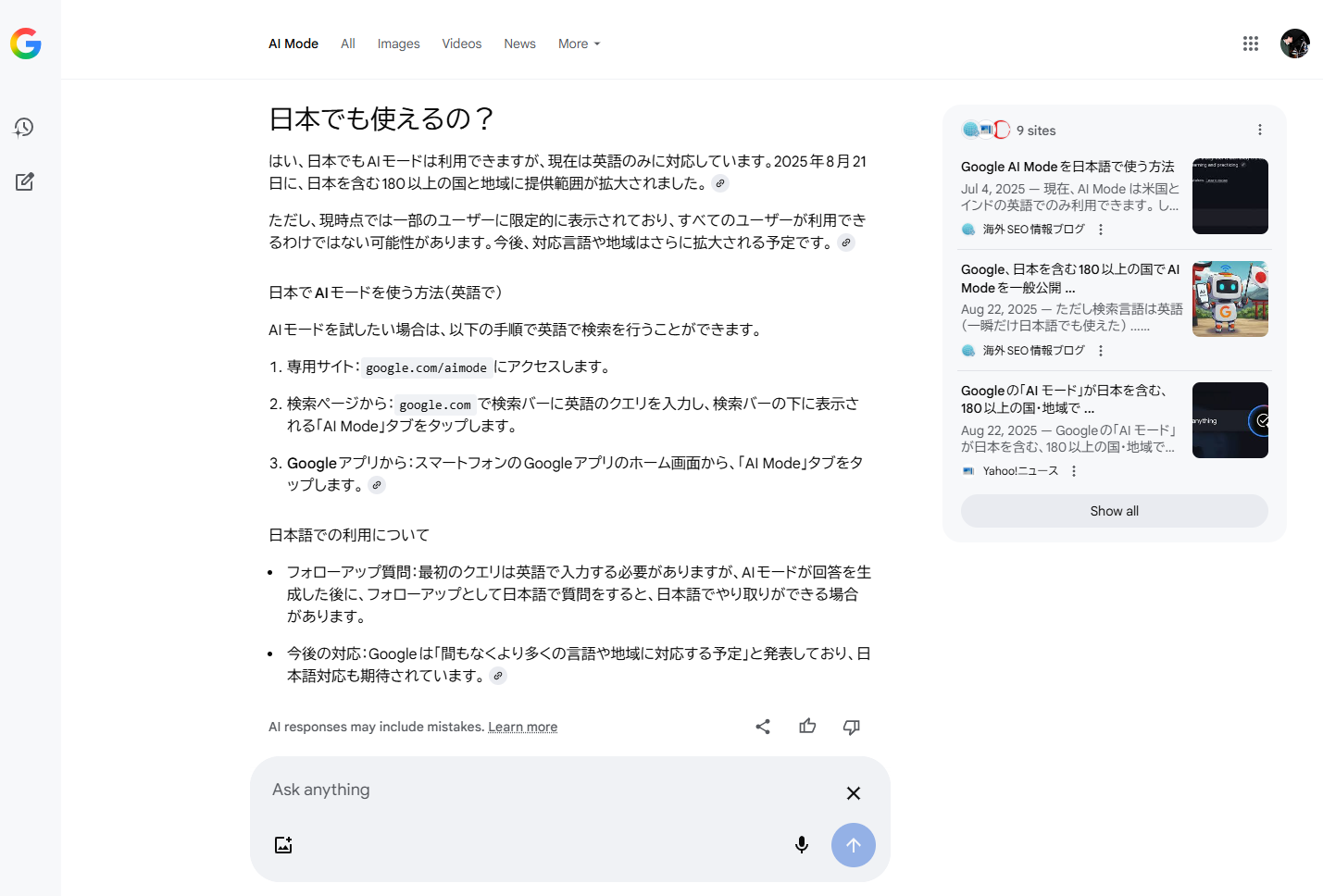Click the google.com code text in step 2
Image resolution: width=1323 pixels, height=896 pixels.
pyautogui.click(x=435, y=404)
